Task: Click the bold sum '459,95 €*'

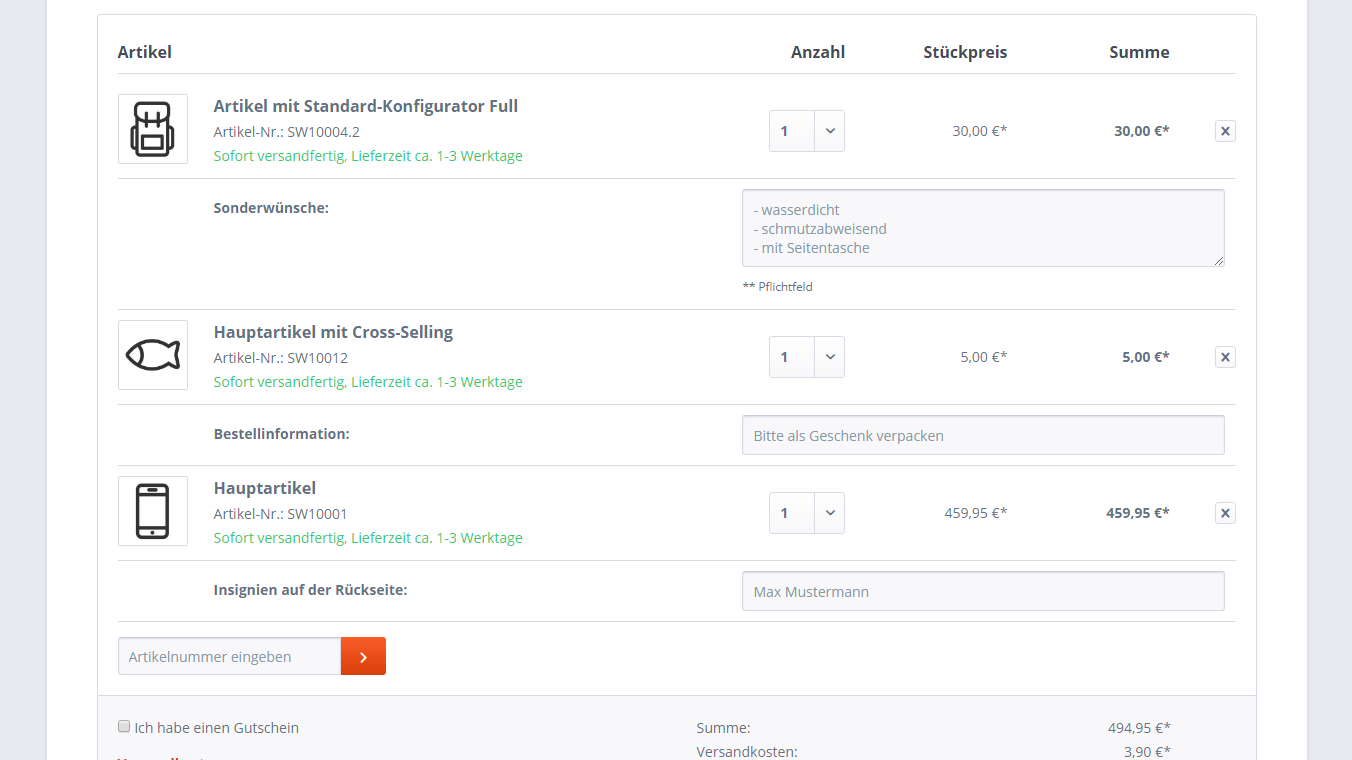Action: click(1138, 513)
